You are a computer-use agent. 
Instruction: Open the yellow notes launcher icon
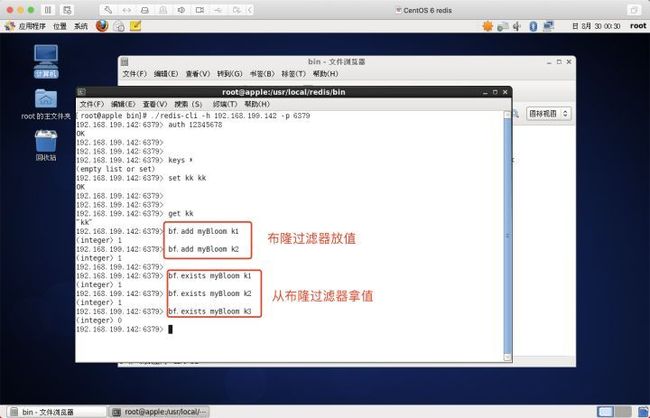[136, 26]
